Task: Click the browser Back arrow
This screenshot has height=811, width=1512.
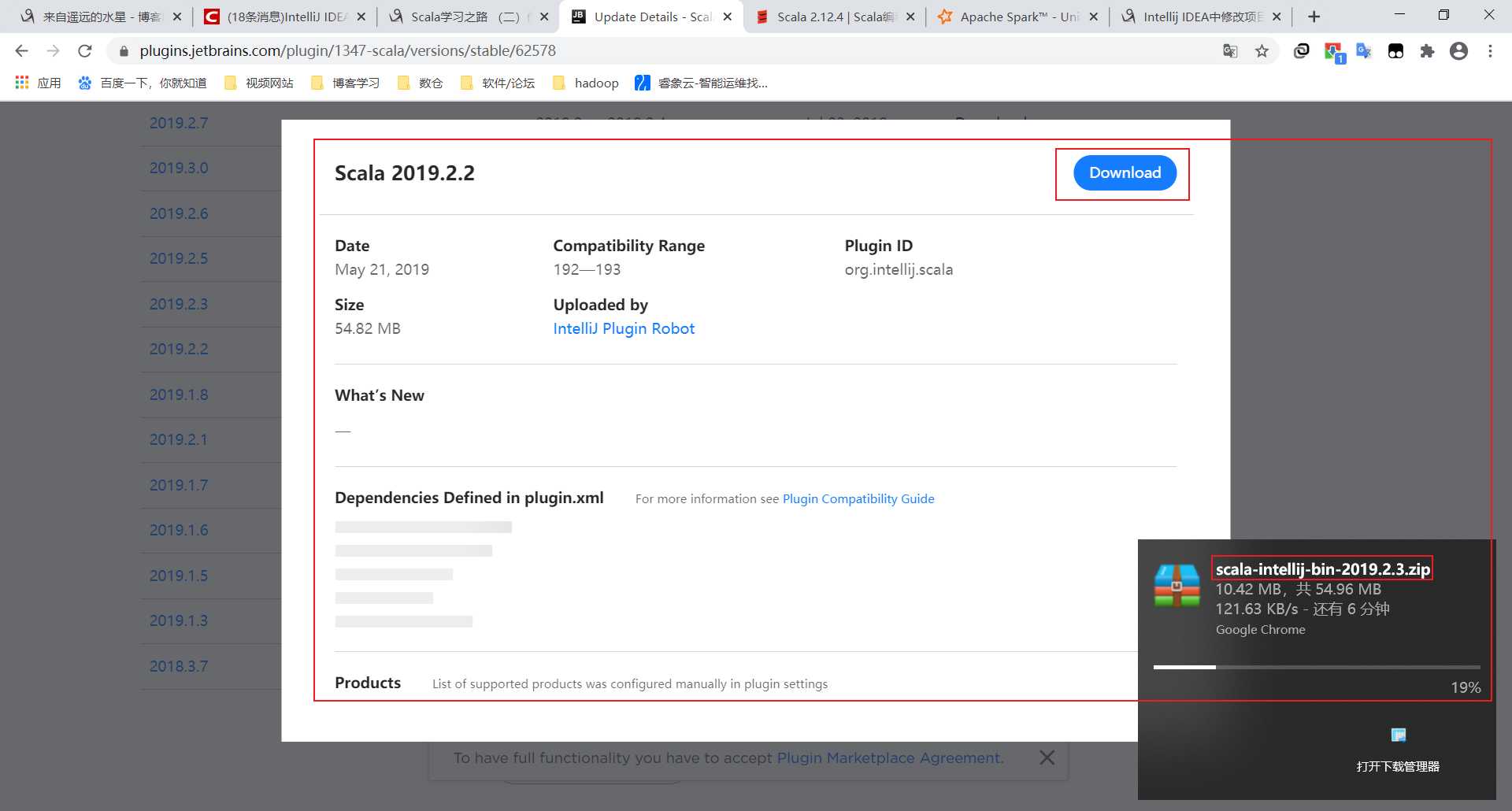Action: click(21, 51)
